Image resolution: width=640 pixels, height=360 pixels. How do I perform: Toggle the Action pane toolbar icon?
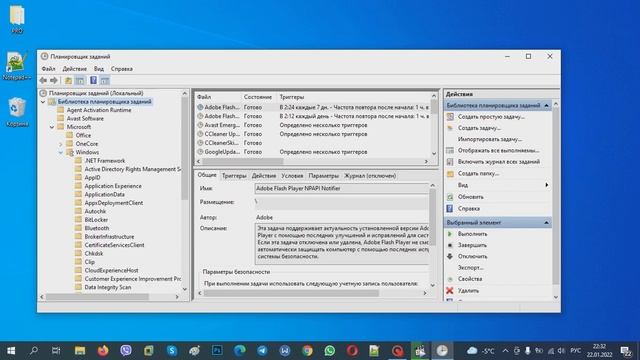(x=105, y=80)
